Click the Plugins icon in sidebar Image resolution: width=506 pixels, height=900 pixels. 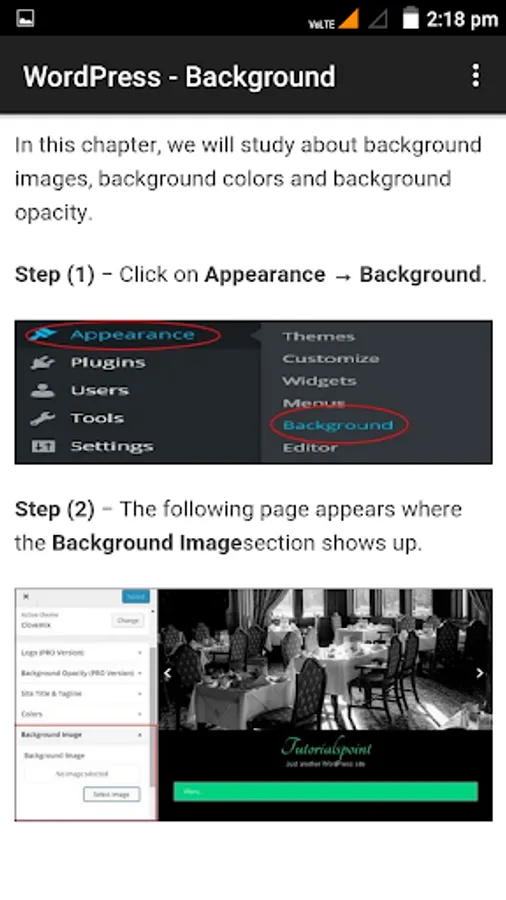pos(42,363)
